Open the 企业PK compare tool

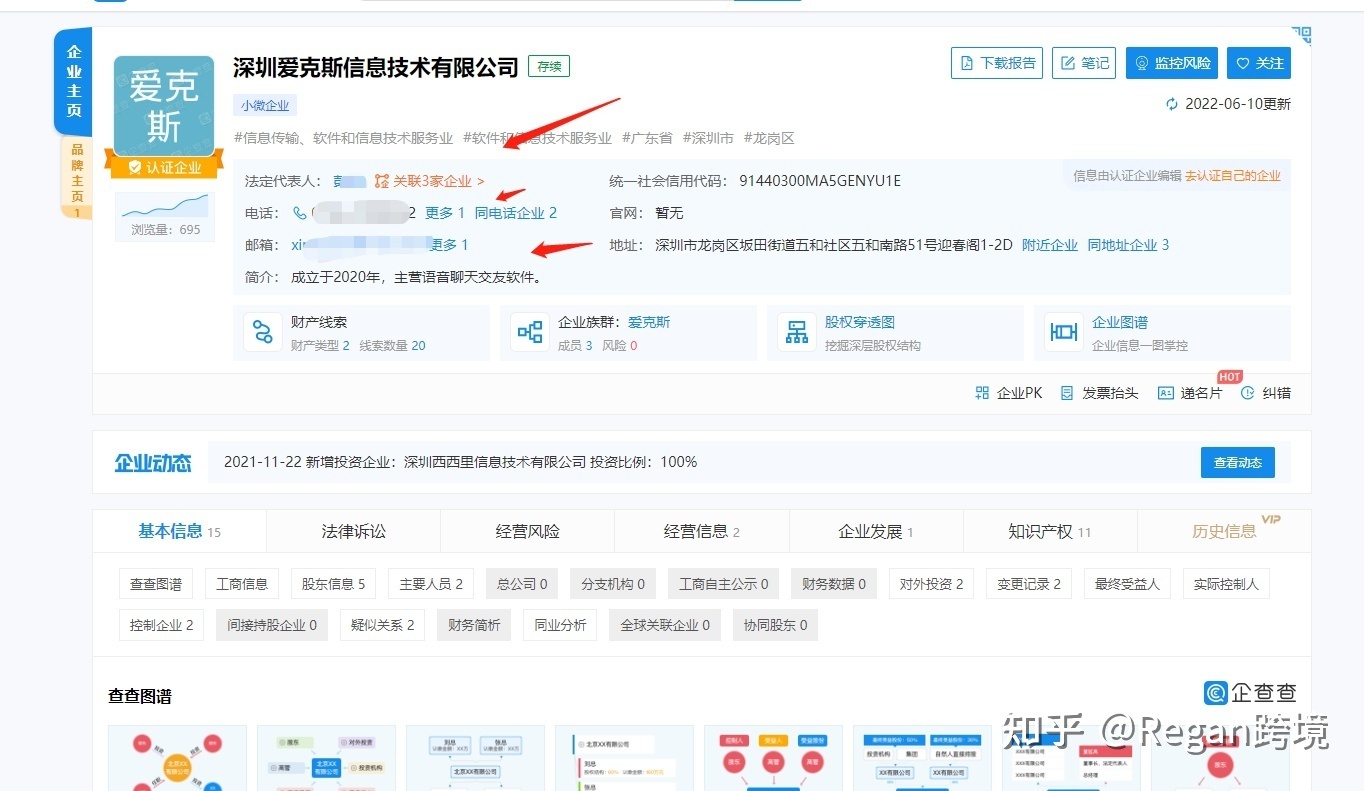click(x=1008, y=393)
